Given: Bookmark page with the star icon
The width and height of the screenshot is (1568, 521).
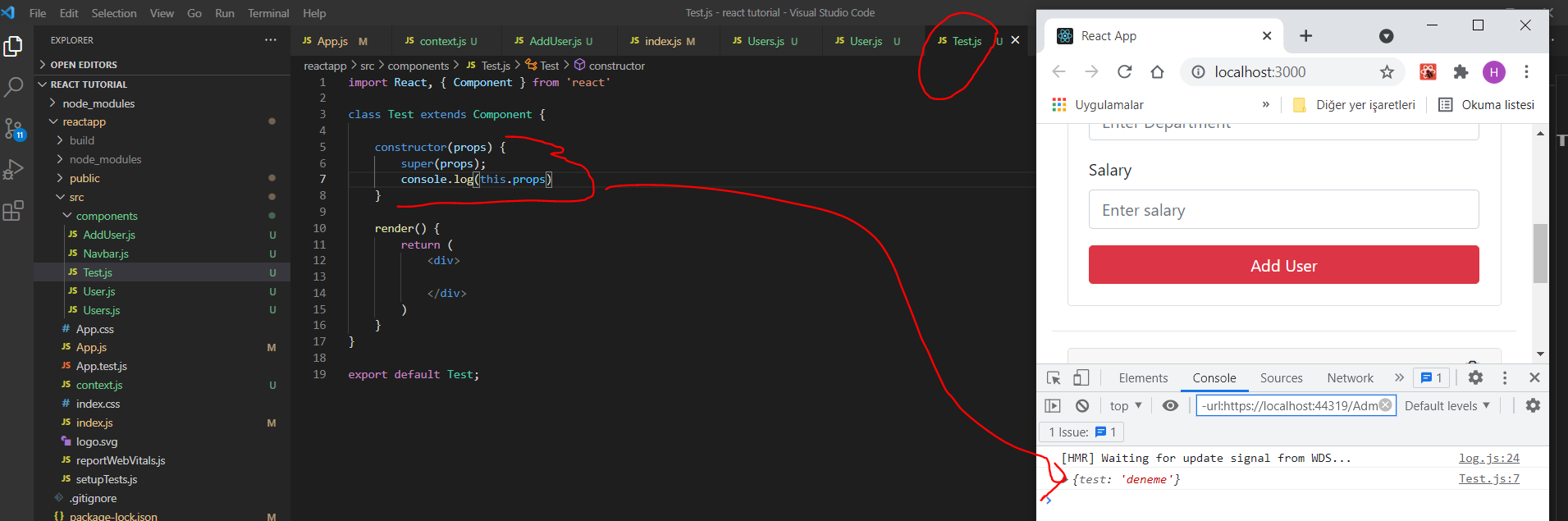Looking at the screenshot, I should coord(1387,72).
